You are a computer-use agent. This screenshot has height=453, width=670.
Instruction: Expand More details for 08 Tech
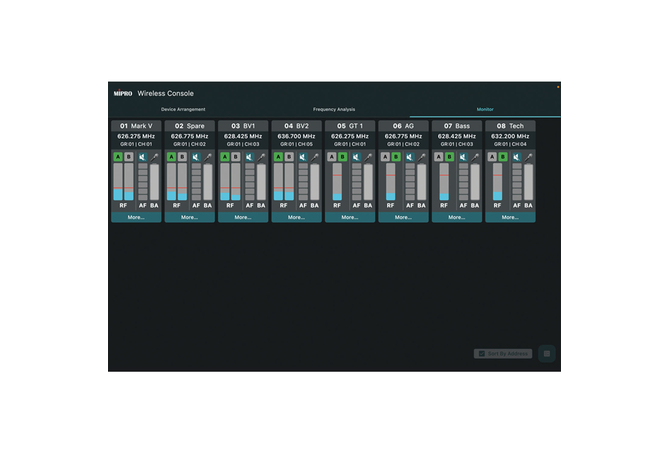[x=510, y=217]
